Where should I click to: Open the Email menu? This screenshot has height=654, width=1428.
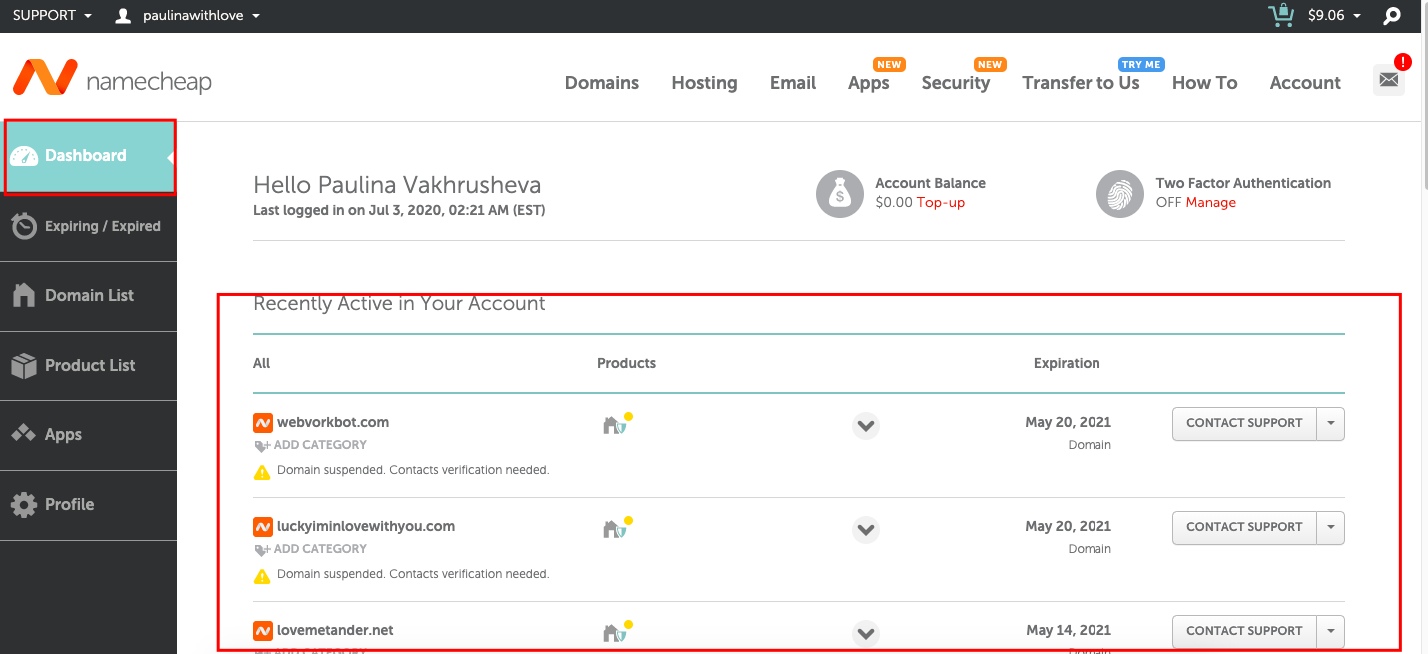coord(793,83)
